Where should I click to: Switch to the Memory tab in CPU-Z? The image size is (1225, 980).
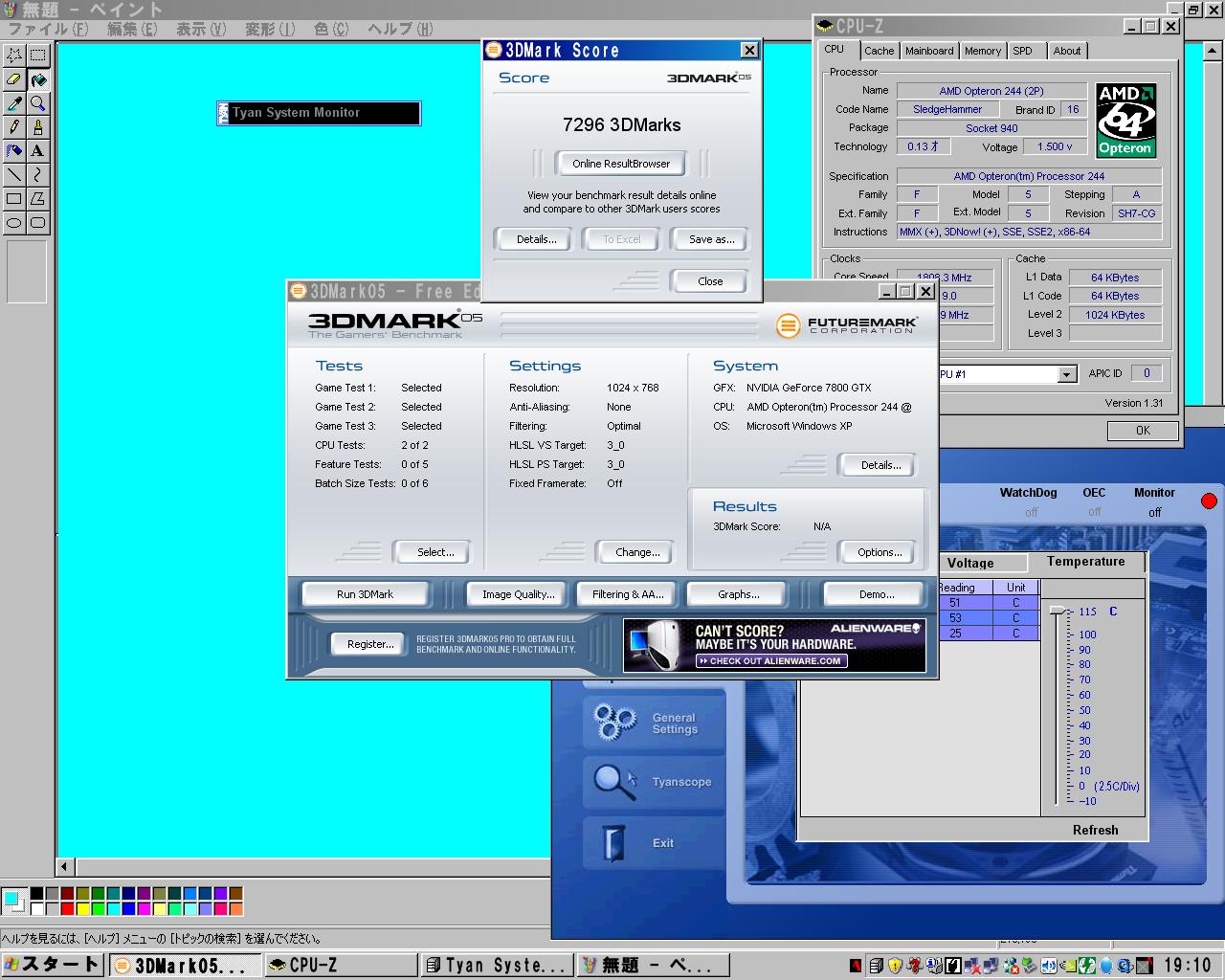click(983, 51)
